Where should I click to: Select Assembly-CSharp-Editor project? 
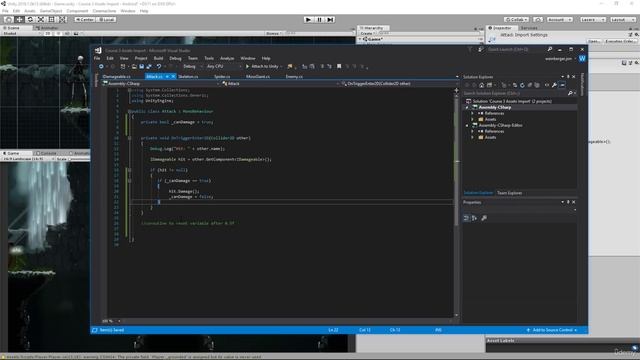coord(500,125)
